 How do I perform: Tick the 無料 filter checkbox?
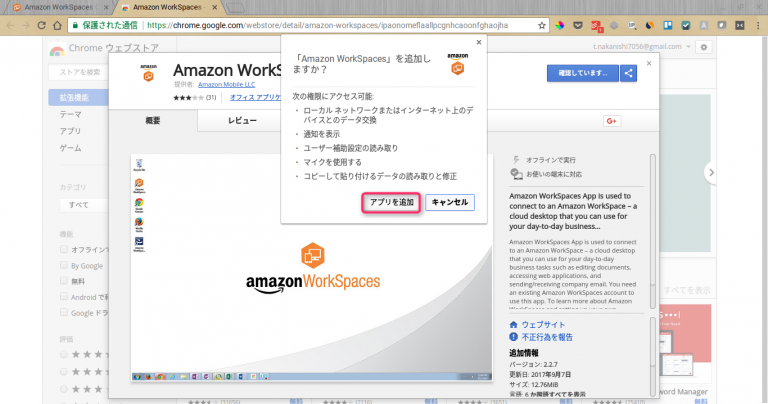coord(64,281)
